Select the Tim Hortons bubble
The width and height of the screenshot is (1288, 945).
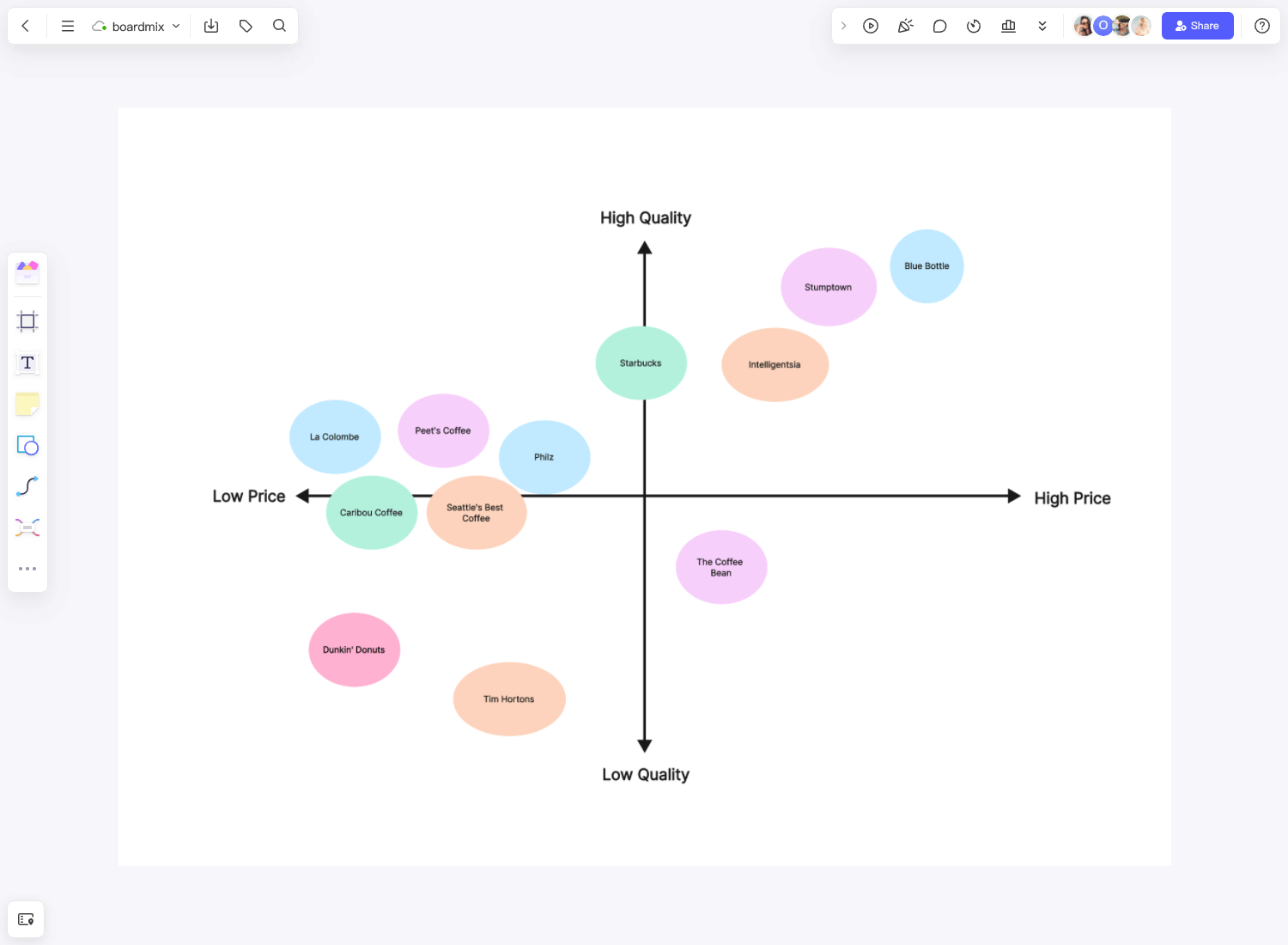tap(509, 699)
